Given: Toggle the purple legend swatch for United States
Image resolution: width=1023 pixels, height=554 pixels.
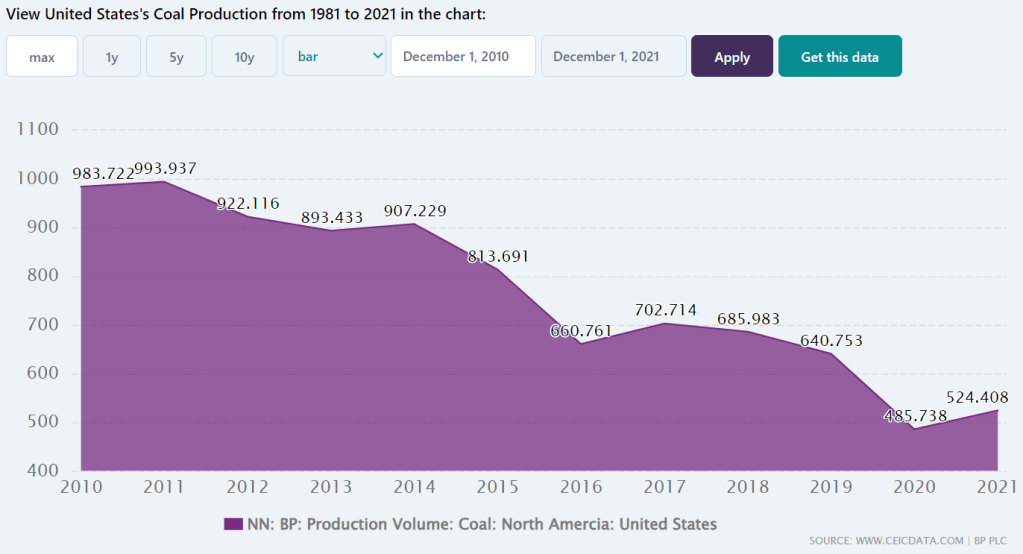Looking at the screenshot, I should (x=233, y=524).
